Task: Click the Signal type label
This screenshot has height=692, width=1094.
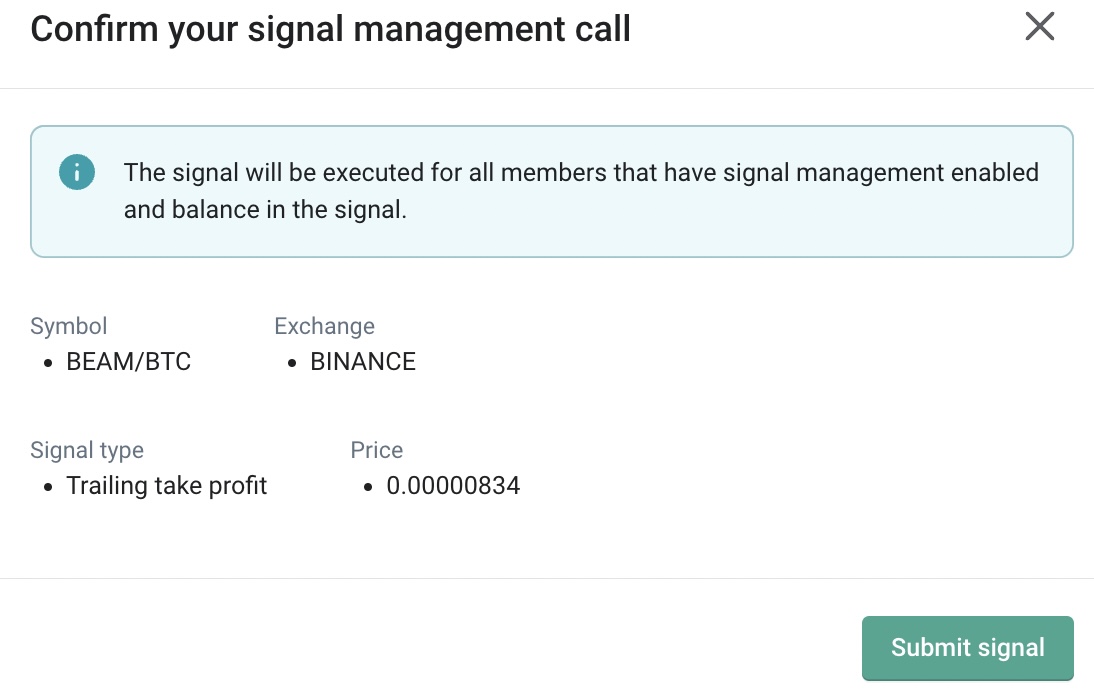Action: (x=87, y=450)
